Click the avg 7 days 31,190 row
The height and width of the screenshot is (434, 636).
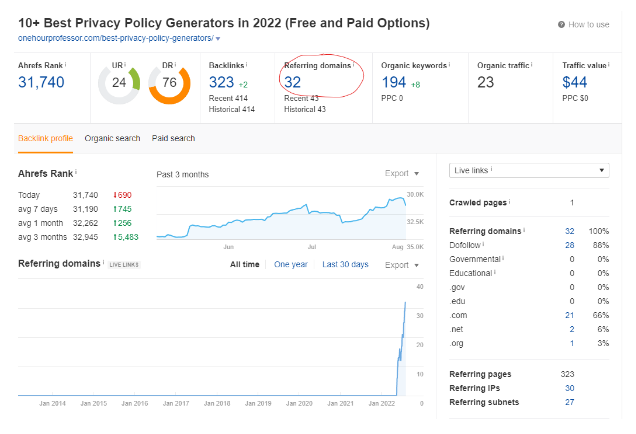coord(75,209)
